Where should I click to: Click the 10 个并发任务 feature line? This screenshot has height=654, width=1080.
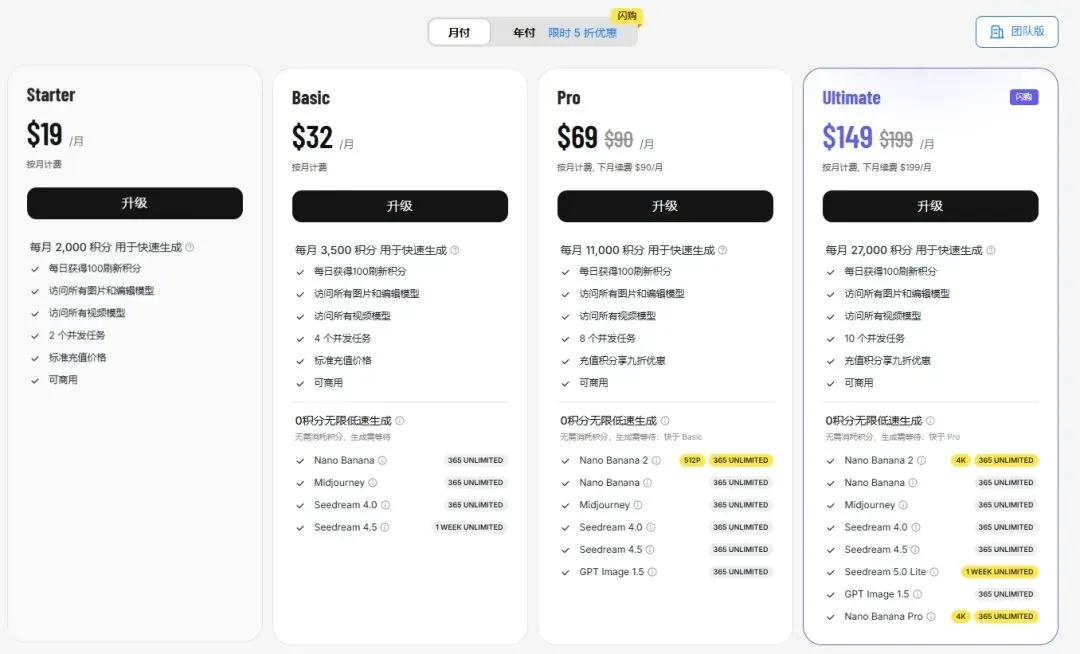pos(875,338)
